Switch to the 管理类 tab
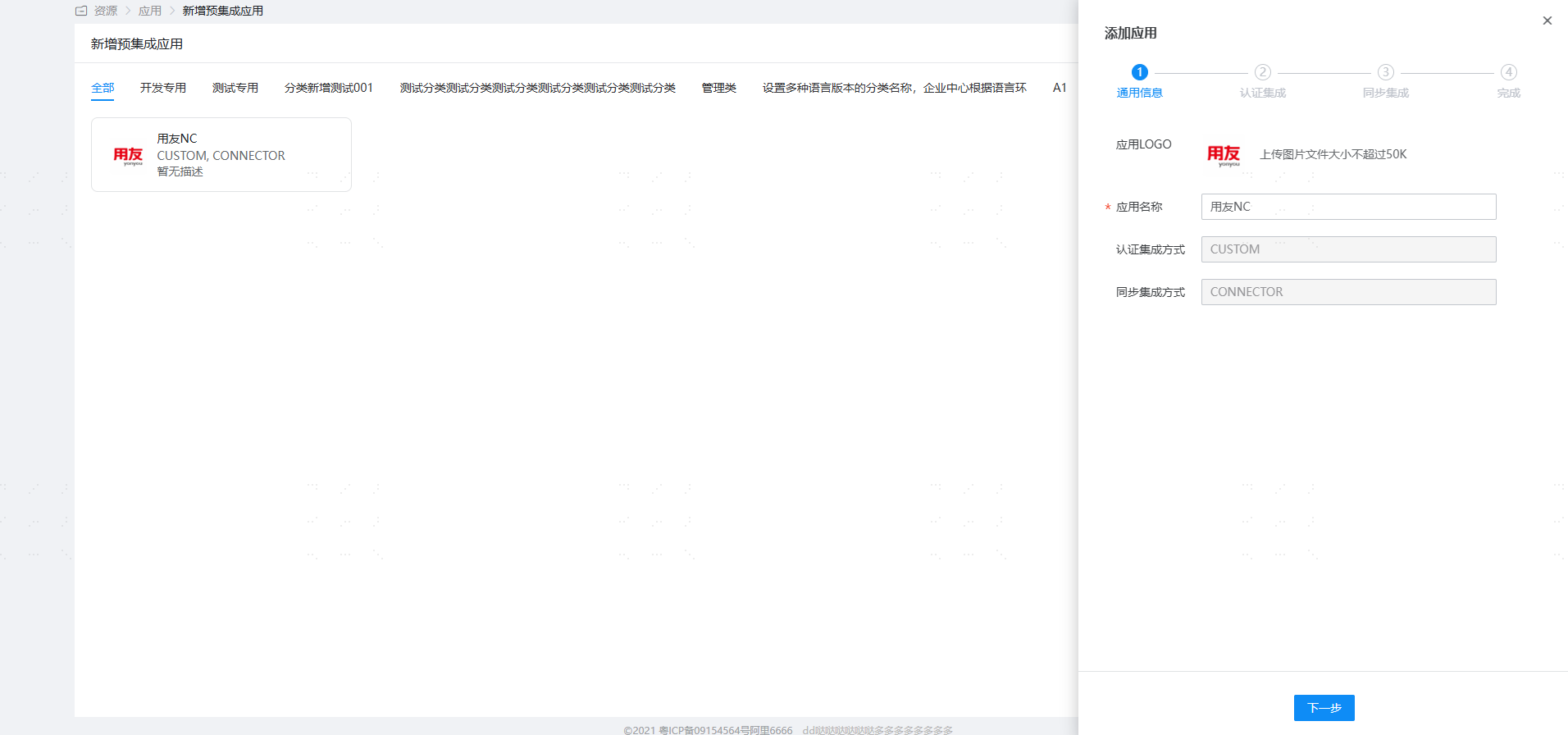Viewport: 1568px width, 735px height. tap(718, 88)
